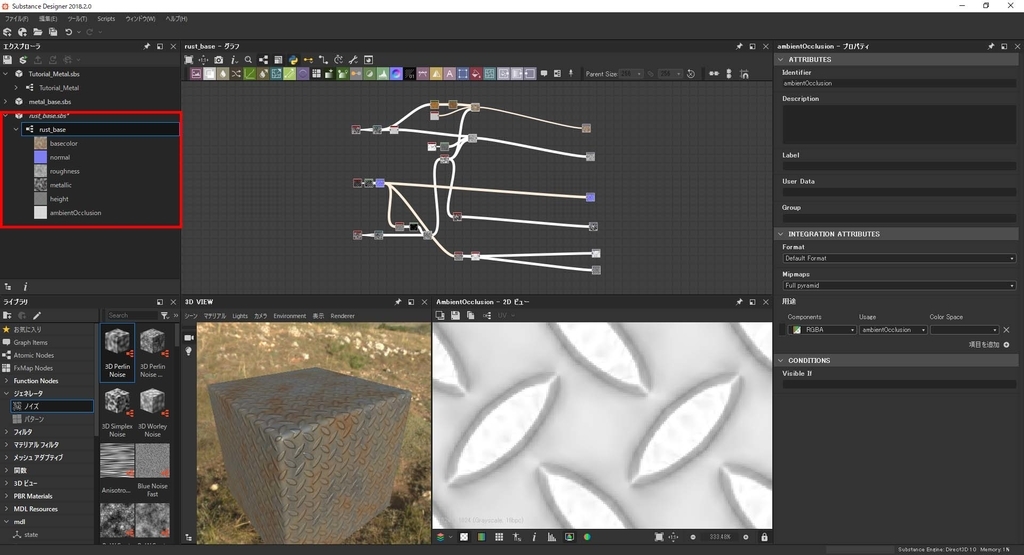The height and width of the screenshot is (555, 1024).
Task: Toggle the 2D view checkerboard alpha display
Action: pyautogui.click(x=464, y=537)
